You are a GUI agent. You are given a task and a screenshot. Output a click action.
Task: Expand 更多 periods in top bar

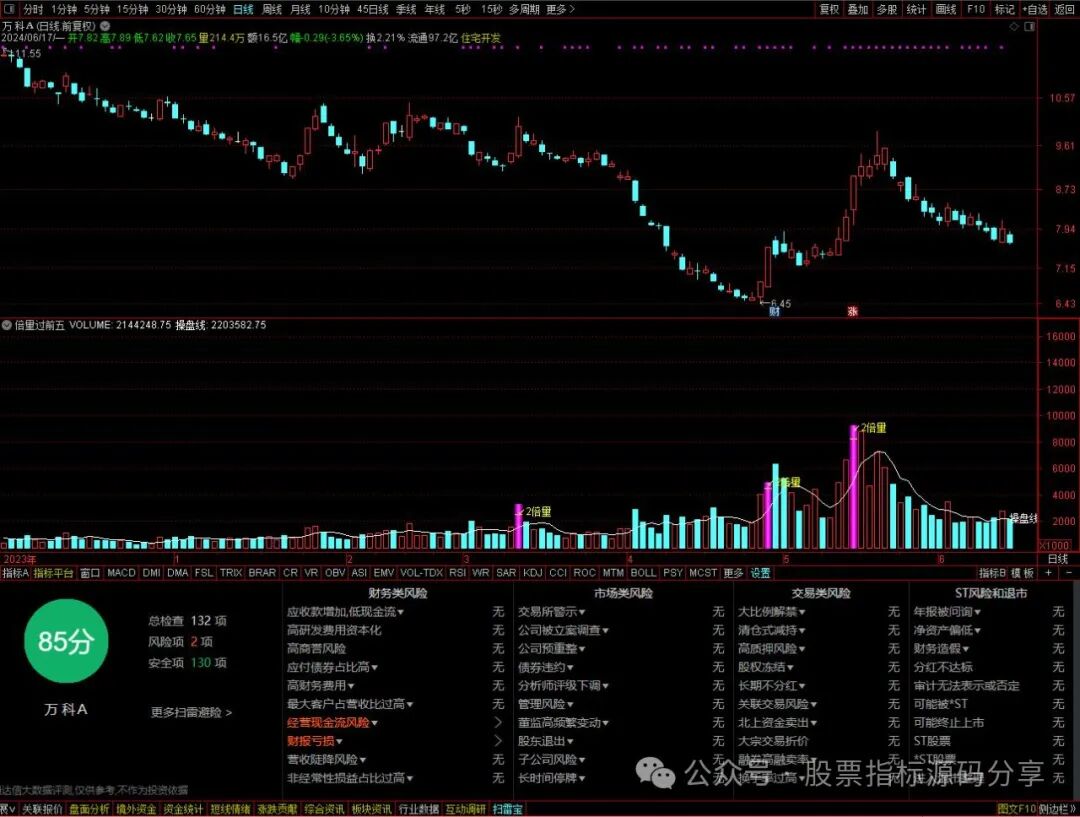560,9
